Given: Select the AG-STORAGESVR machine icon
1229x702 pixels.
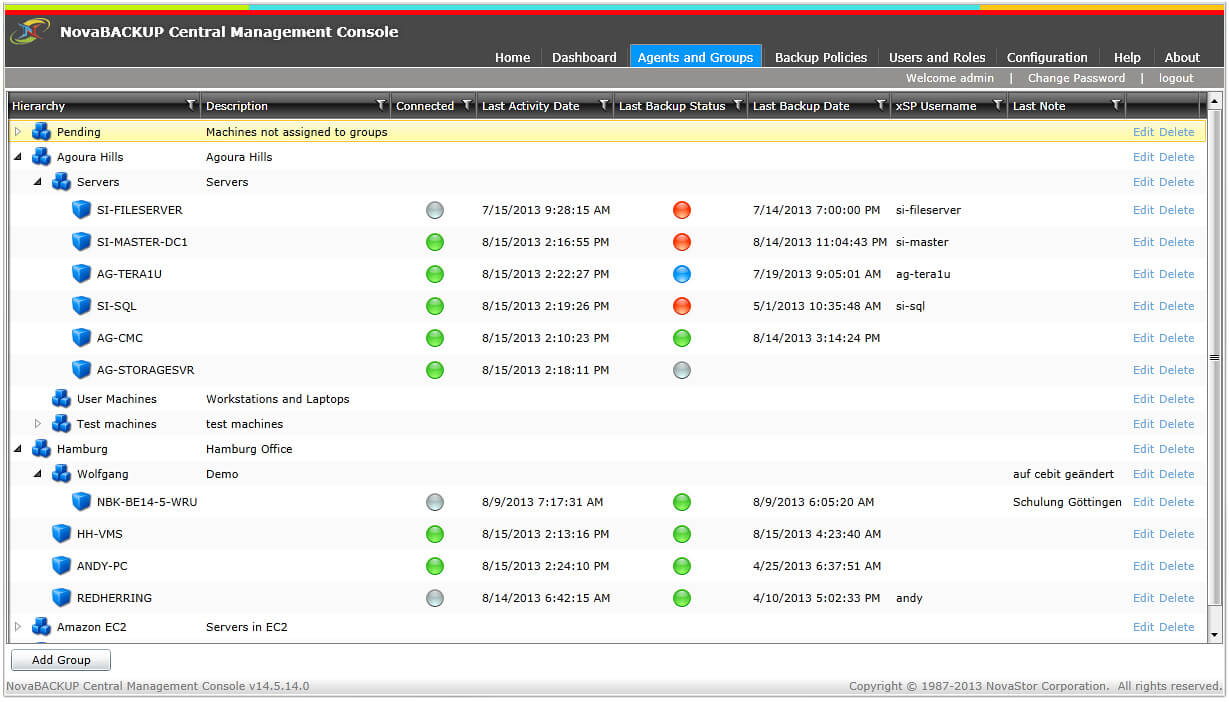Looking at the screenshot, I should coord(81,370).
